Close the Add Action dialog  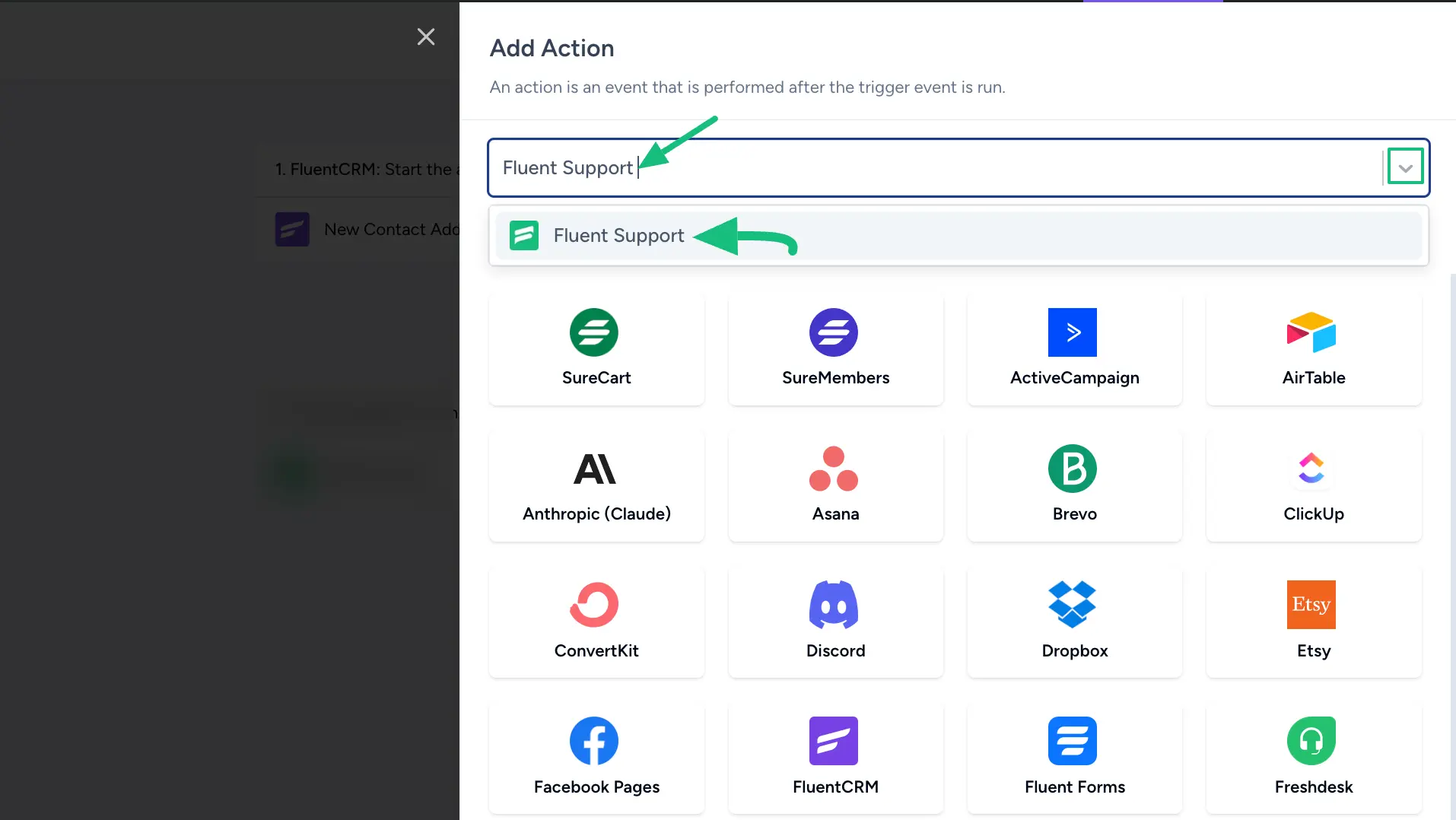426,37
